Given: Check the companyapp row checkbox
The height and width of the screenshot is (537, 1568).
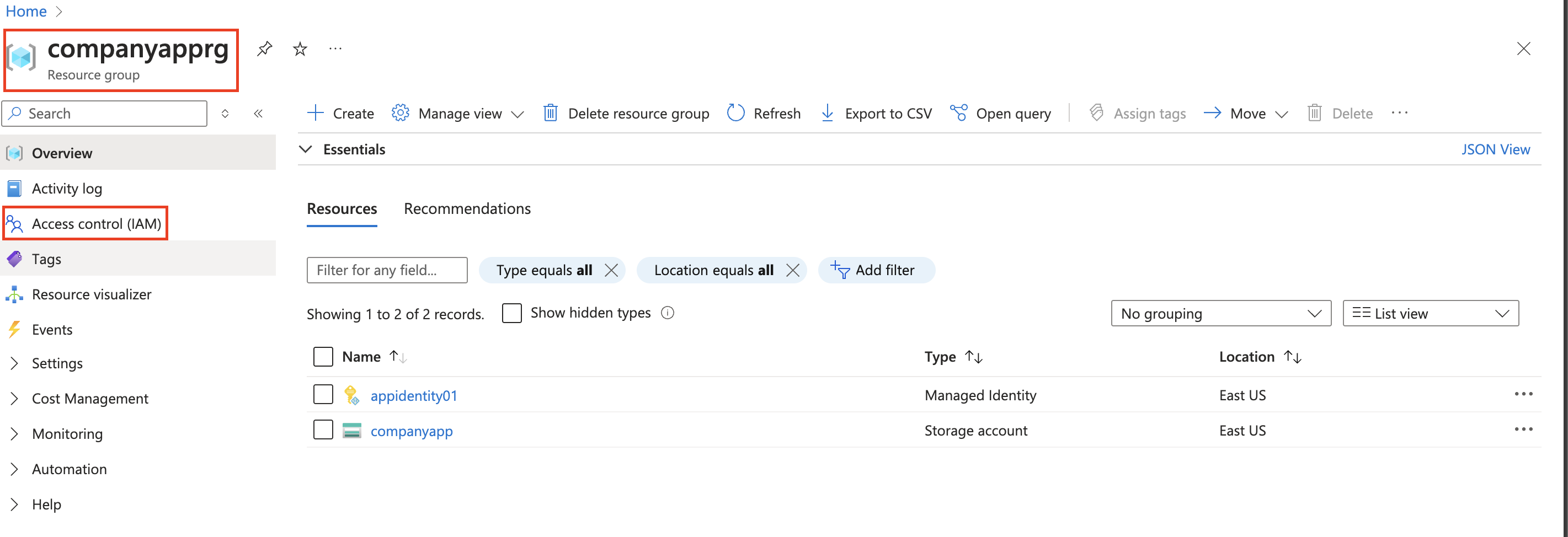Looking at the screenshot, I should 323,429.
